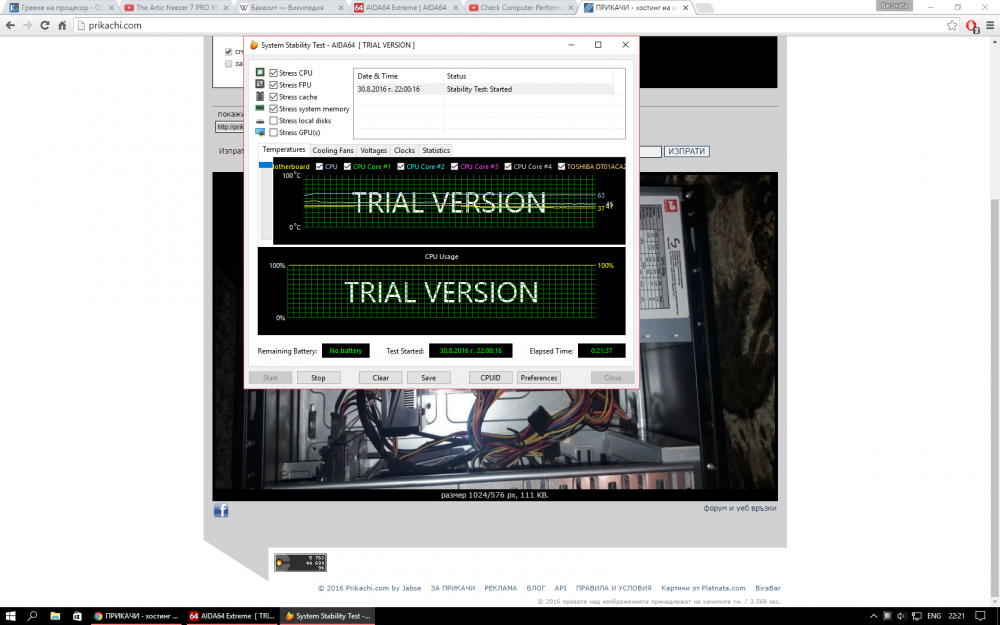
Task: Open the БЛОГ footer link
Action: pos(536,588)
